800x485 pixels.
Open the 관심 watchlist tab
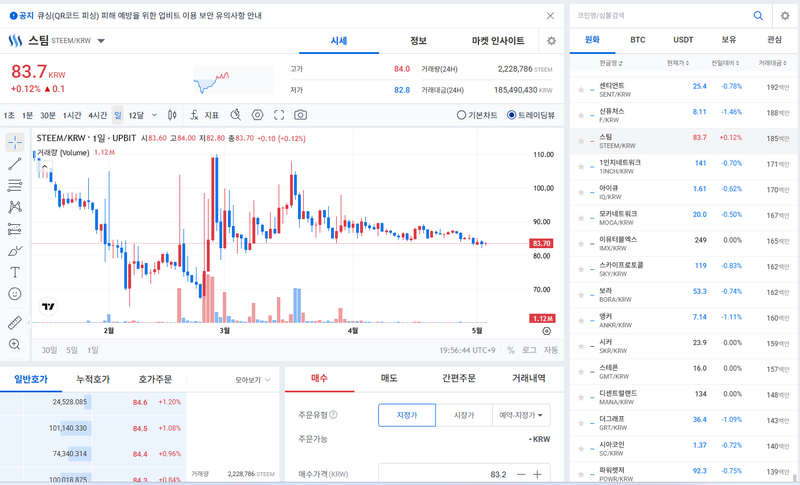coord(774,40)
